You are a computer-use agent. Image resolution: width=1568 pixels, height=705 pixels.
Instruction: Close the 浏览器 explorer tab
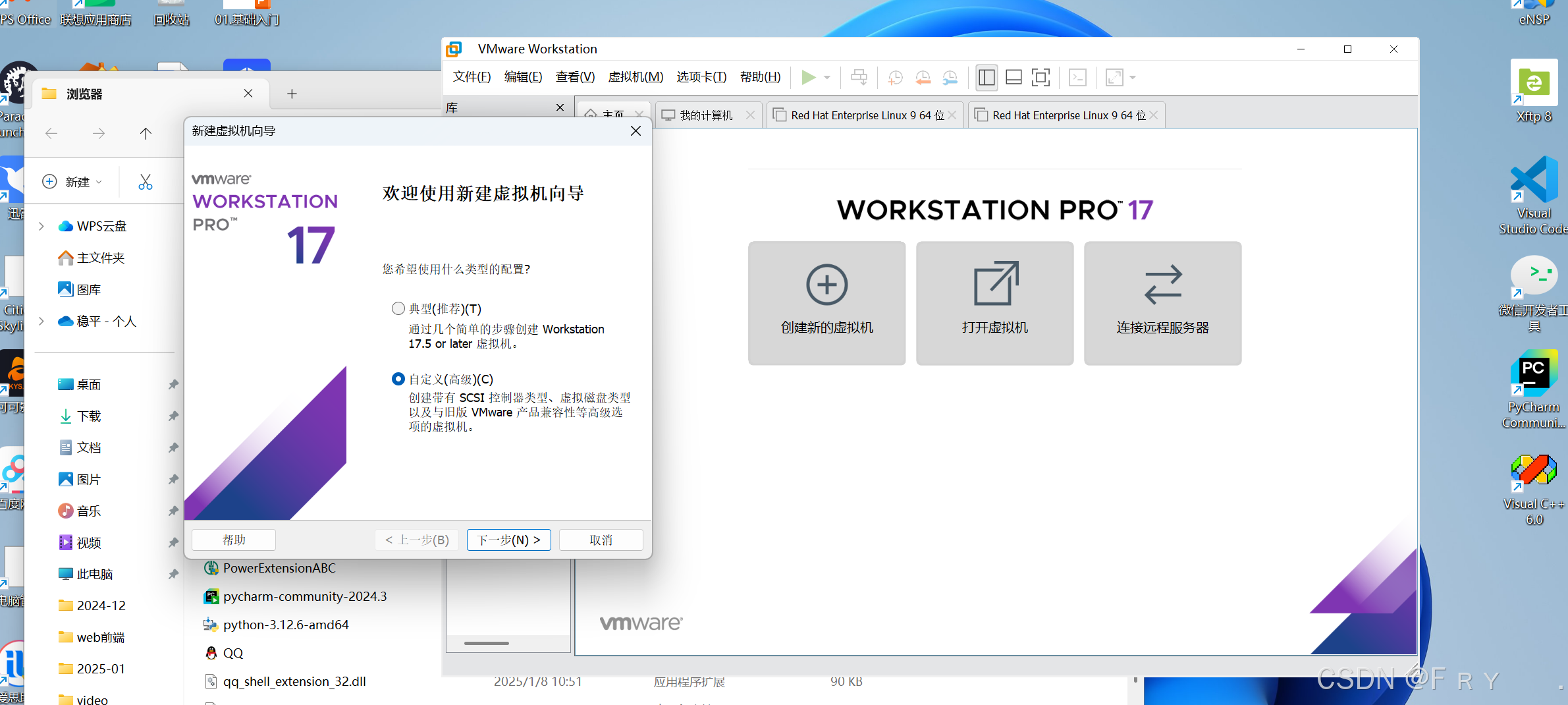click(x=248, y=94)
